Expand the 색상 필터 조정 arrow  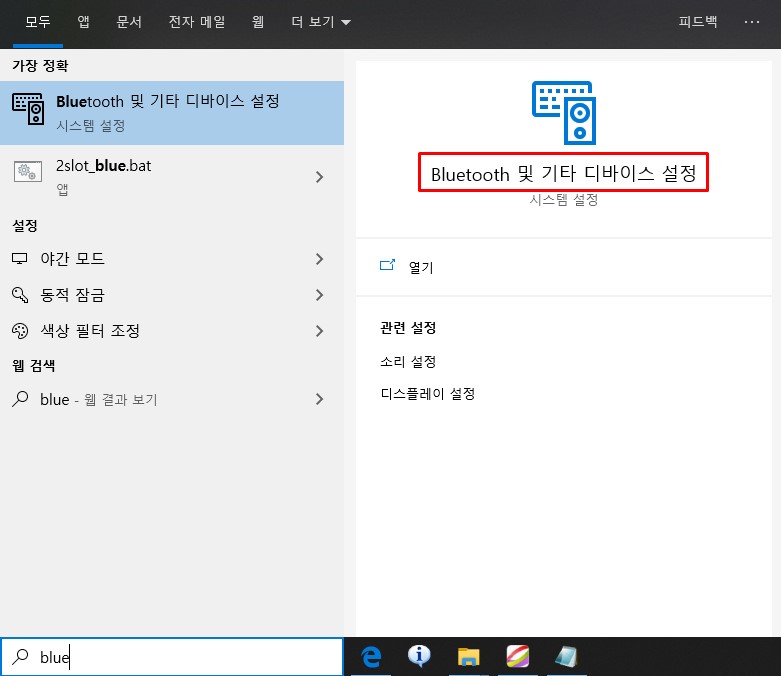coord(319,331)
